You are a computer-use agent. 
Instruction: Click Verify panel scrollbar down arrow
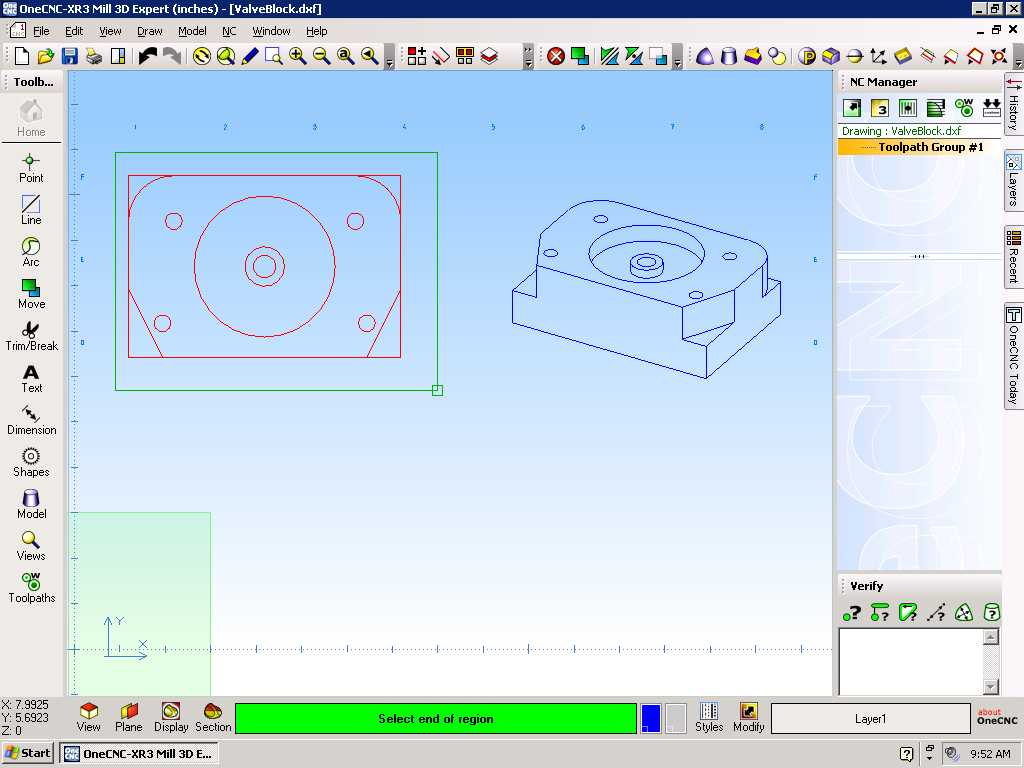tap(991, 686)
